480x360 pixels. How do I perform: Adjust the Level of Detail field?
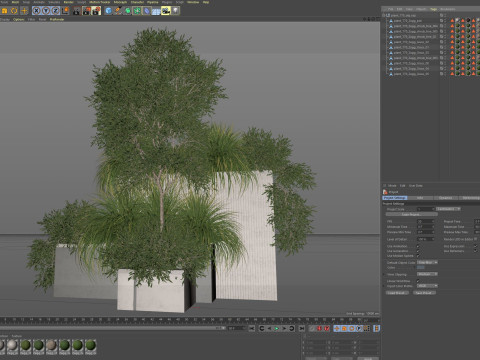coord(426,239)
